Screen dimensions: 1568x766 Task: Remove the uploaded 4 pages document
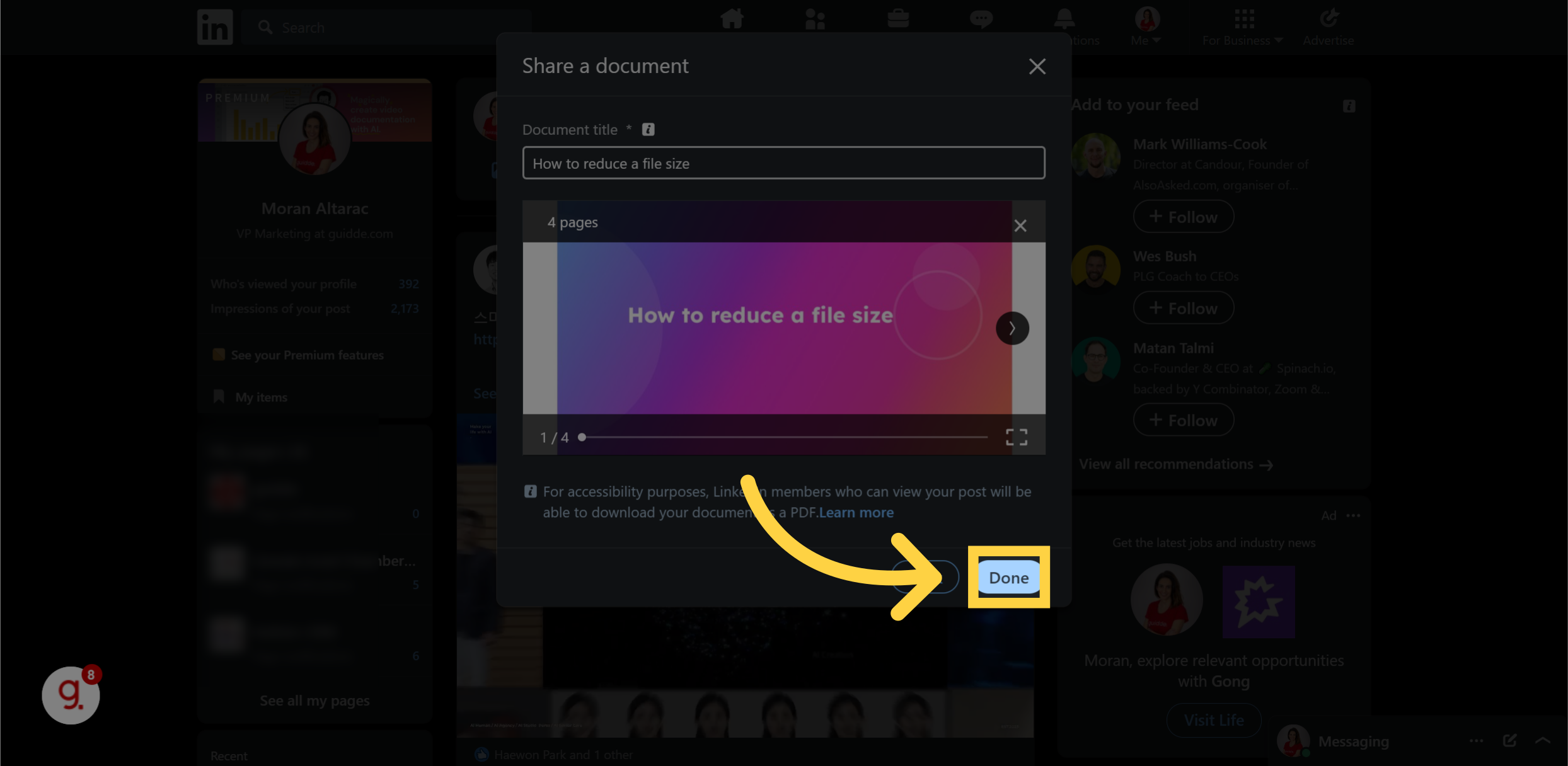click(x=1020, y=226)
